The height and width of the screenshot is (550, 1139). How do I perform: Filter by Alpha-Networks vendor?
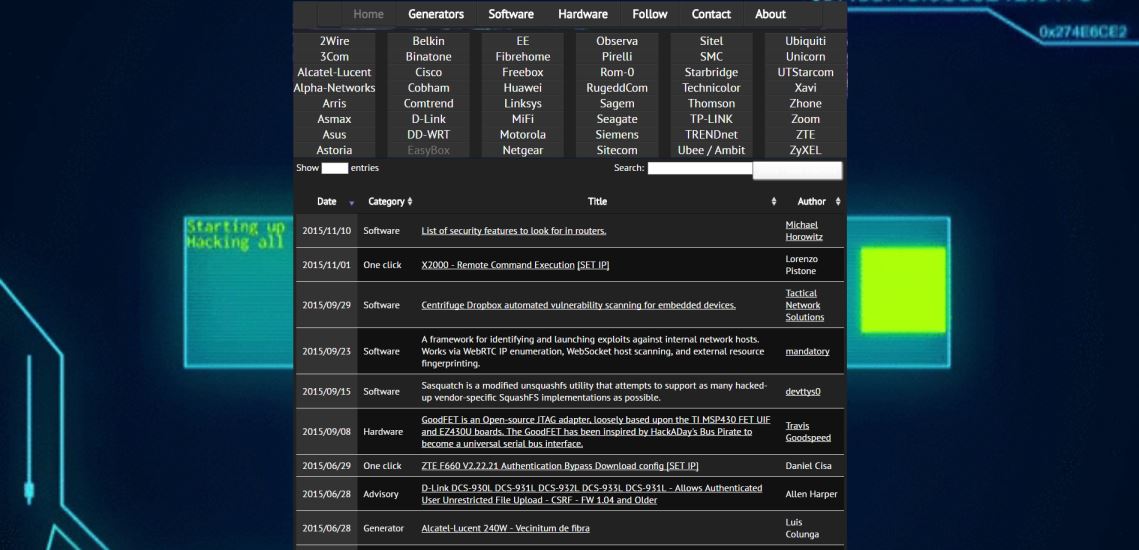point(334,88)
